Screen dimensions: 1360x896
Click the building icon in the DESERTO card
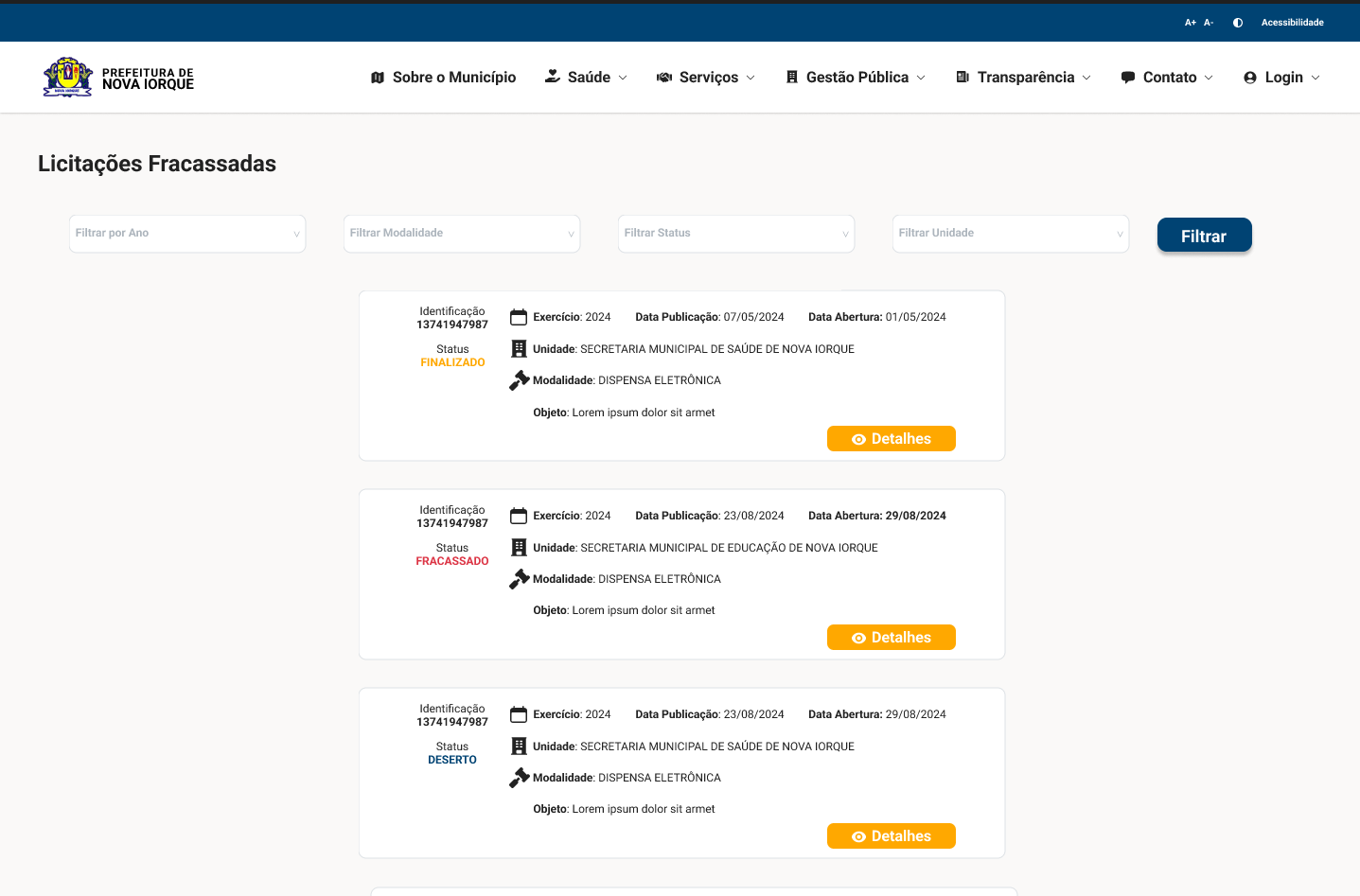(x=519, y=747)
